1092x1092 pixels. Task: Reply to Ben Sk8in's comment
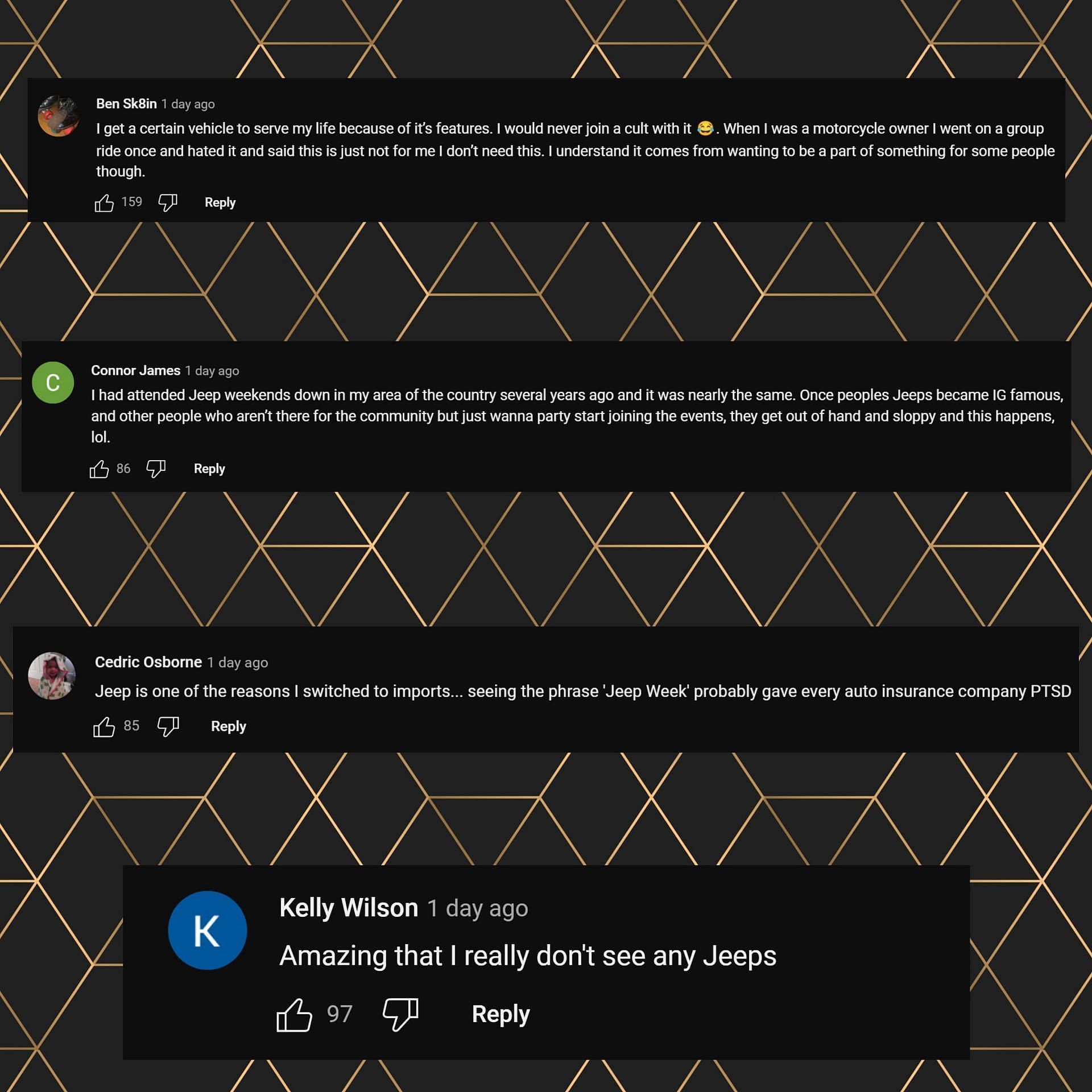[220, 202]
